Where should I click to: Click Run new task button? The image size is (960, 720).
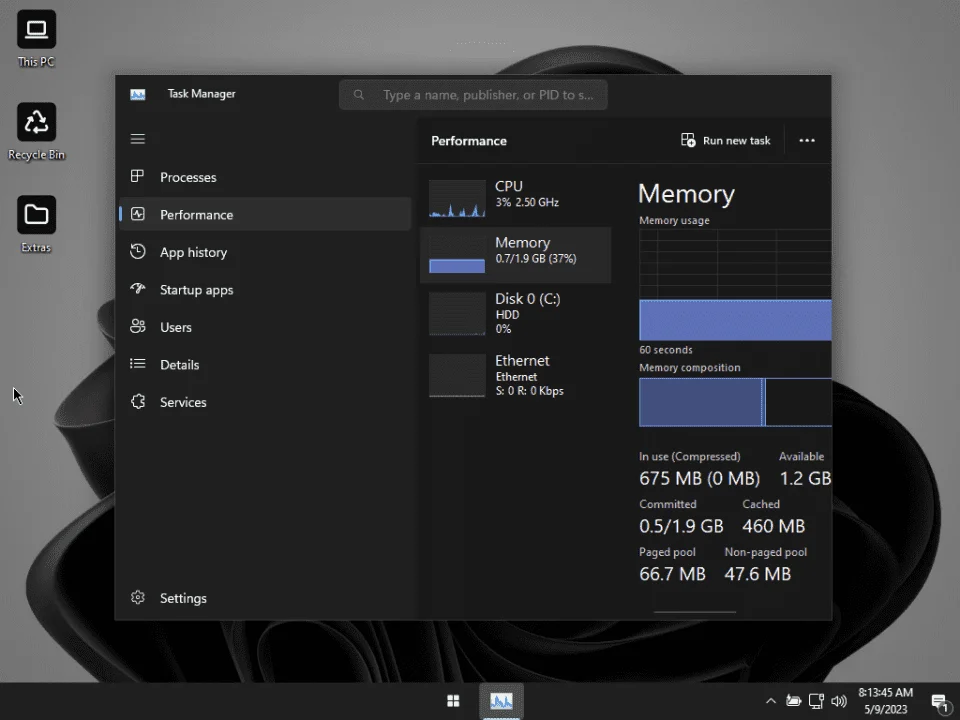click(726, 140)
